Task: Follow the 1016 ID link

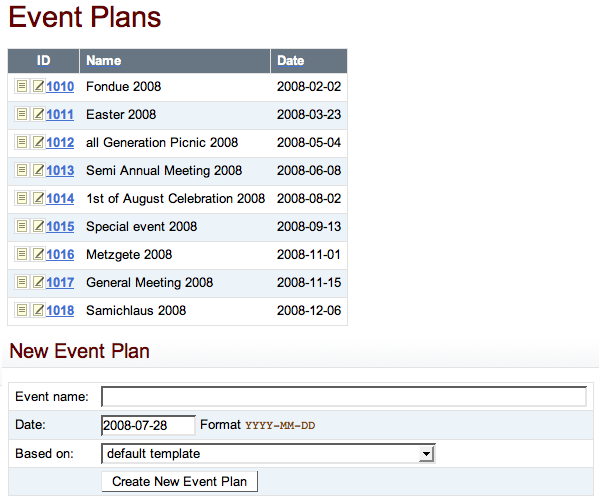Action: click(x=60, y=254)
